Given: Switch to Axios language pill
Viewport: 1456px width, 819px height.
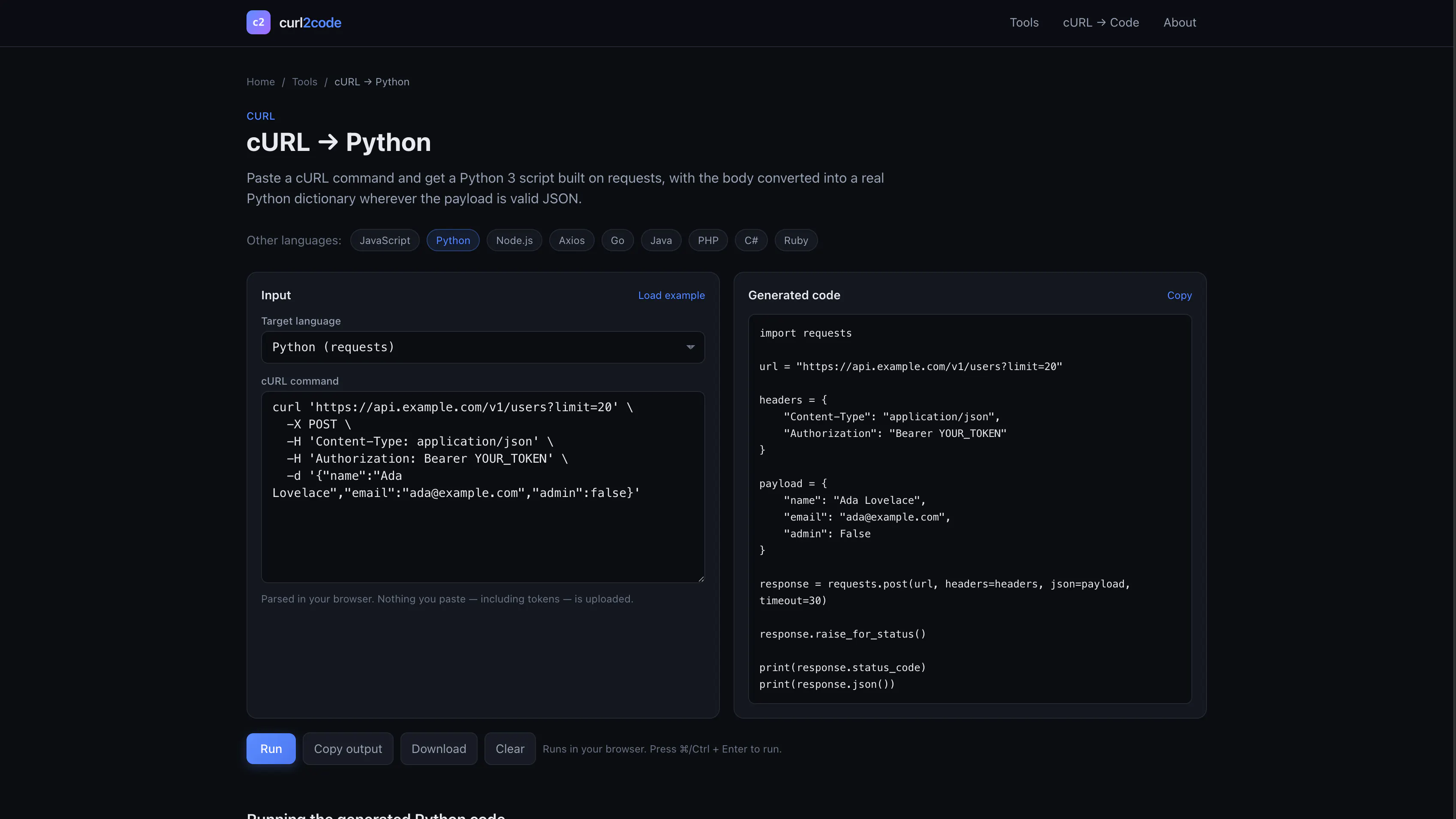Looking at the screenshot, I should [572, 240].
